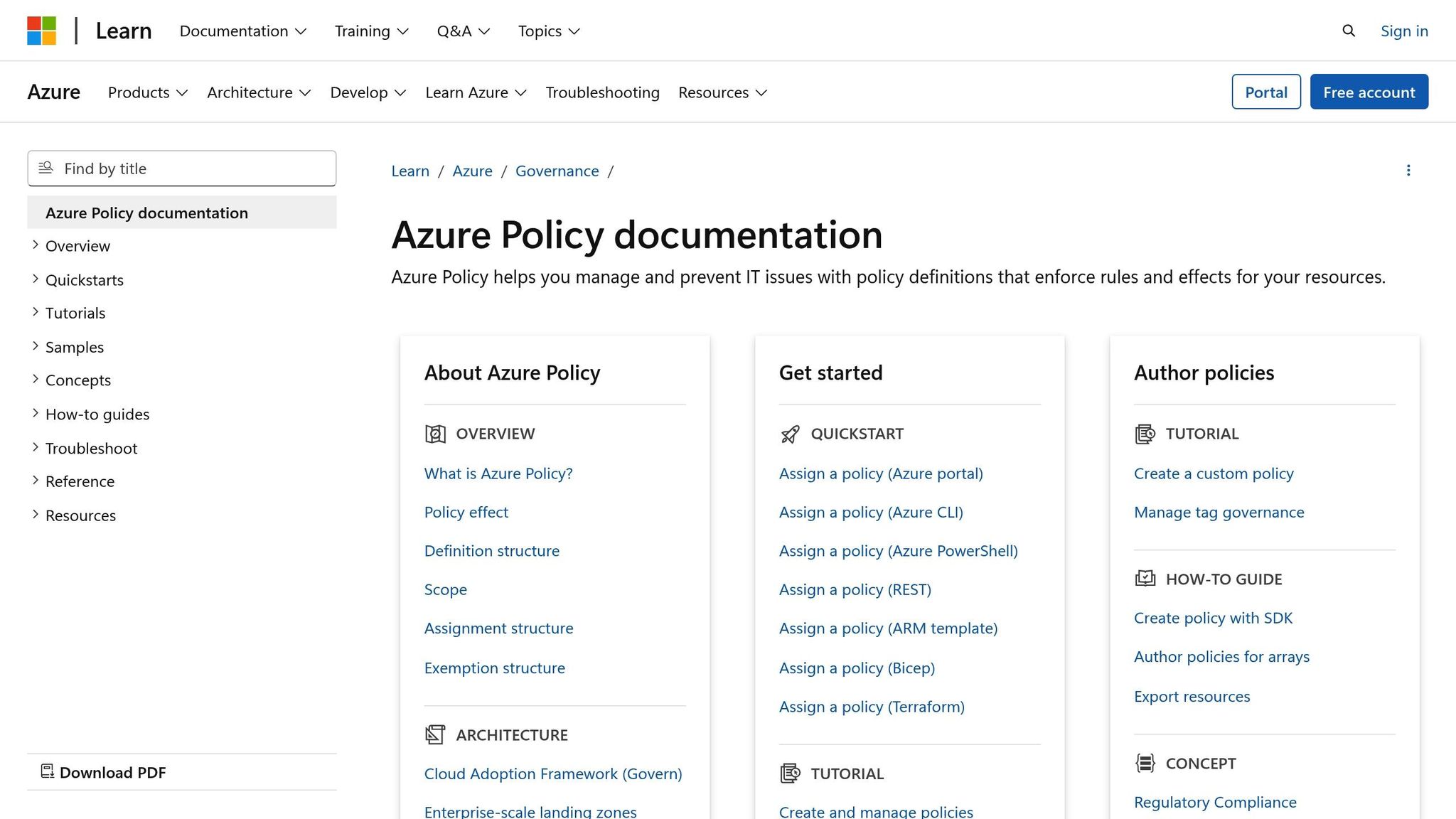Click the Concept section icon

pos(1144,763)
